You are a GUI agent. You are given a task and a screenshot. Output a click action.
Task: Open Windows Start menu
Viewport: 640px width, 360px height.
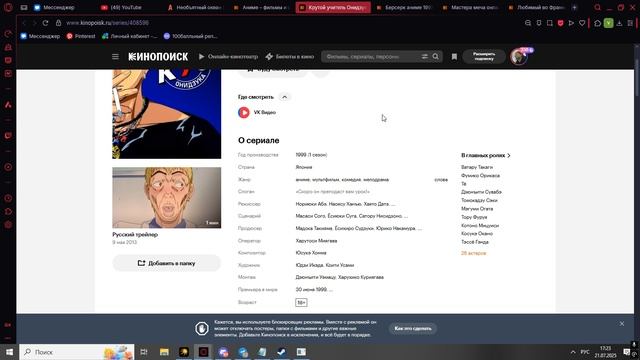coord(9,352)
